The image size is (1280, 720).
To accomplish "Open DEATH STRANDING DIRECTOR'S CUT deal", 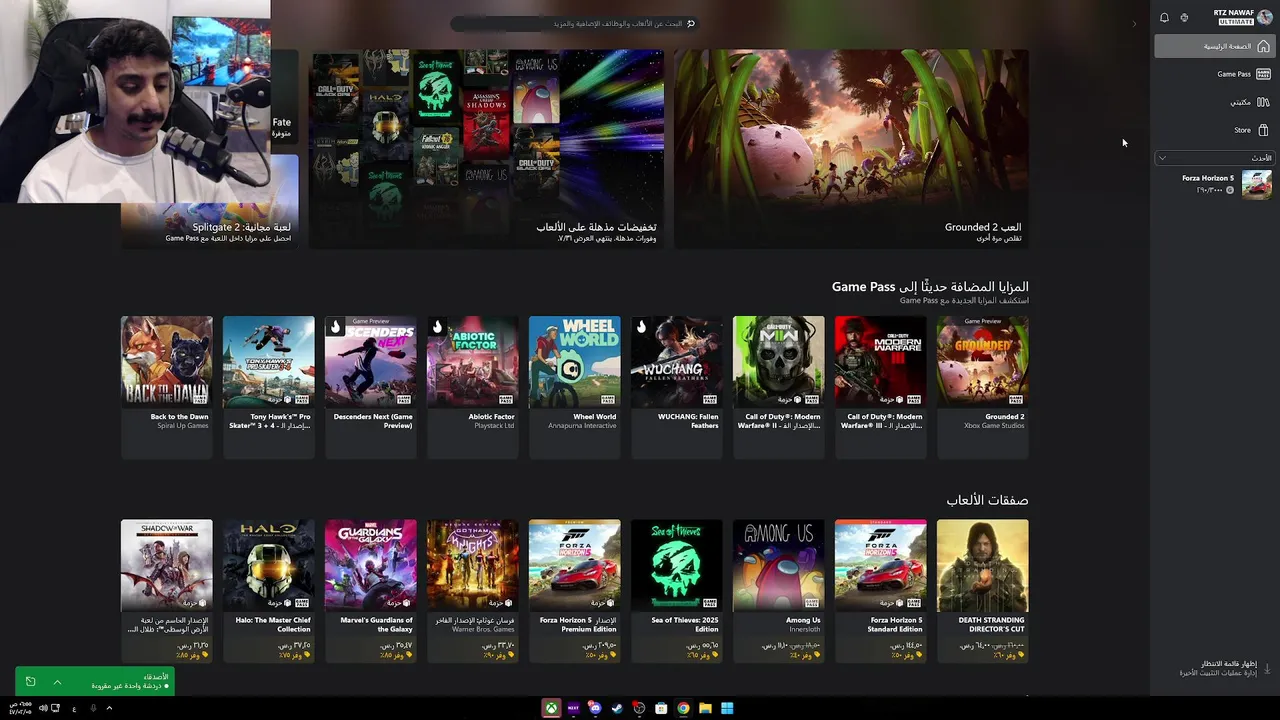I will pyautogui.click(x=983, y=590).
